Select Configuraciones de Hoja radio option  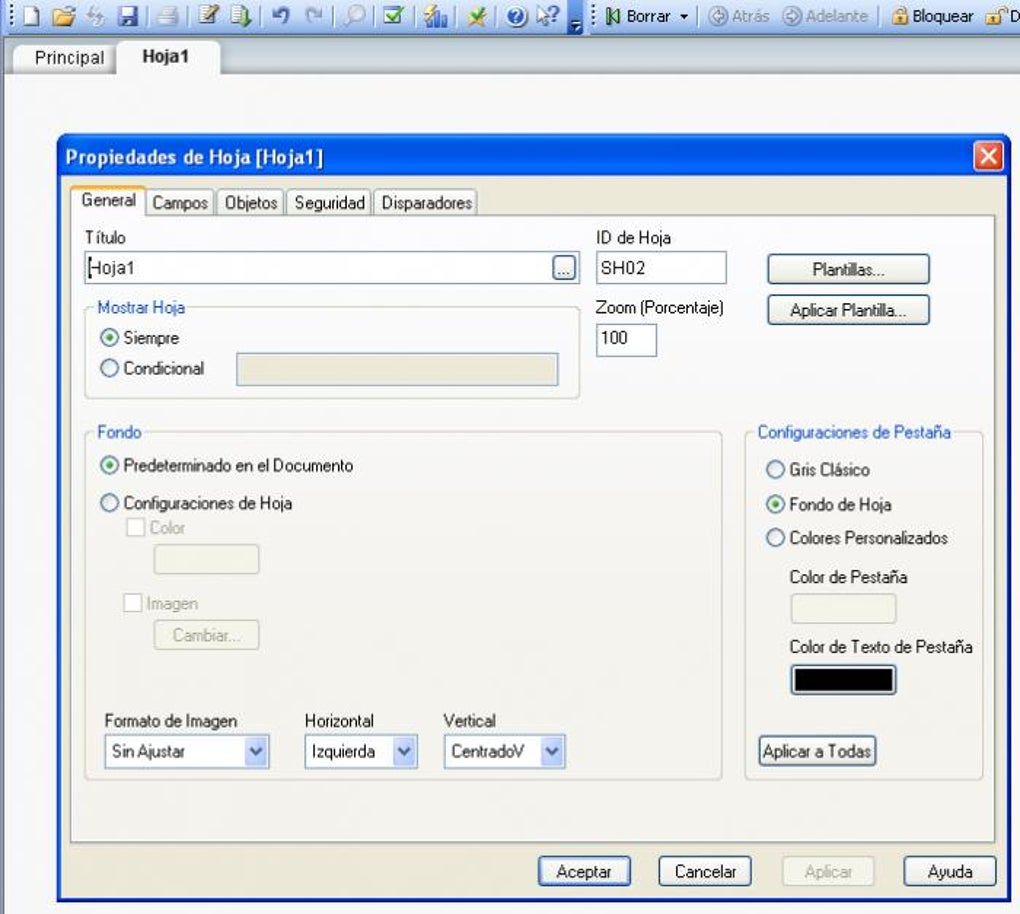click(110, 503)
